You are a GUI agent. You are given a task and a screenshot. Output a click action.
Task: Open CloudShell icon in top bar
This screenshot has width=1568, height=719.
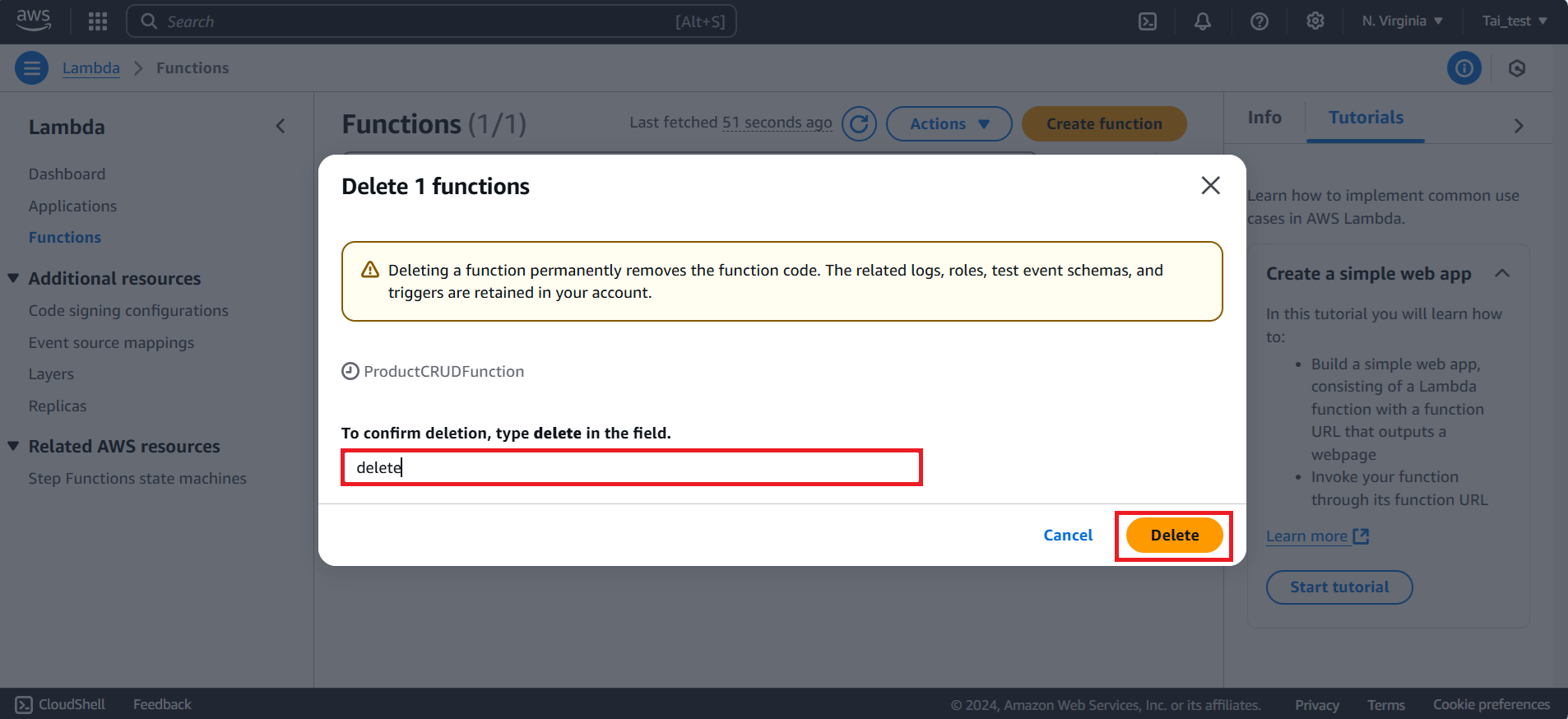[1148, 21]
